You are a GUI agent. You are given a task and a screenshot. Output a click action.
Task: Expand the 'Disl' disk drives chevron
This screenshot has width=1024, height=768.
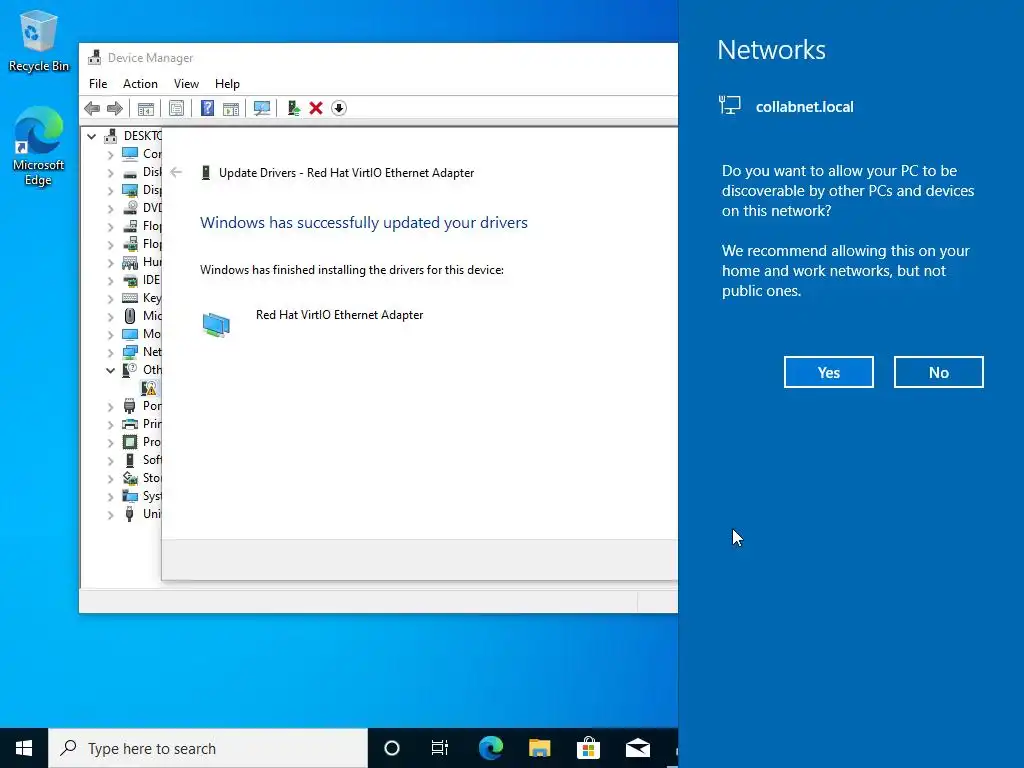pos(110,173)
